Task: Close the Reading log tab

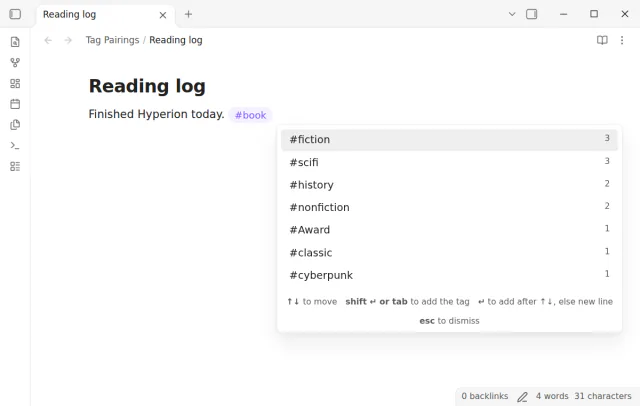Action: [x=162, y=15]
